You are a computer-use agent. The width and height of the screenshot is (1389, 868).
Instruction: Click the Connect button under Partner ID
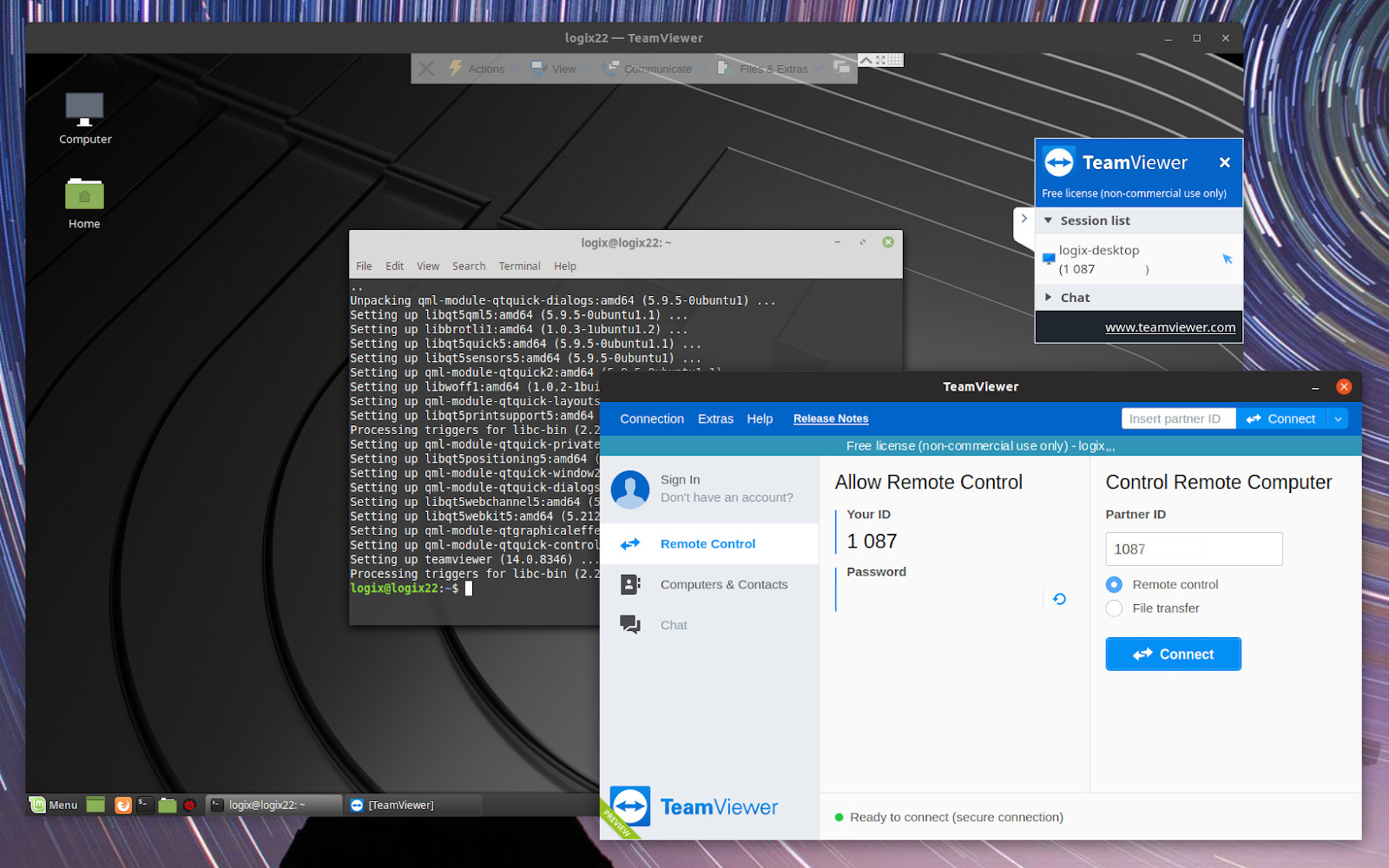(1173, 654)
